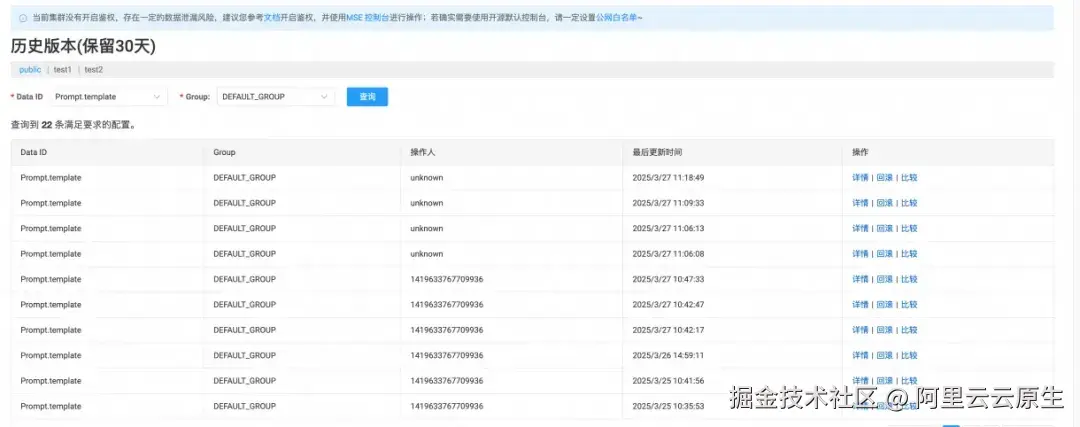Click the info icon in the warning banner

coord(23,18)
